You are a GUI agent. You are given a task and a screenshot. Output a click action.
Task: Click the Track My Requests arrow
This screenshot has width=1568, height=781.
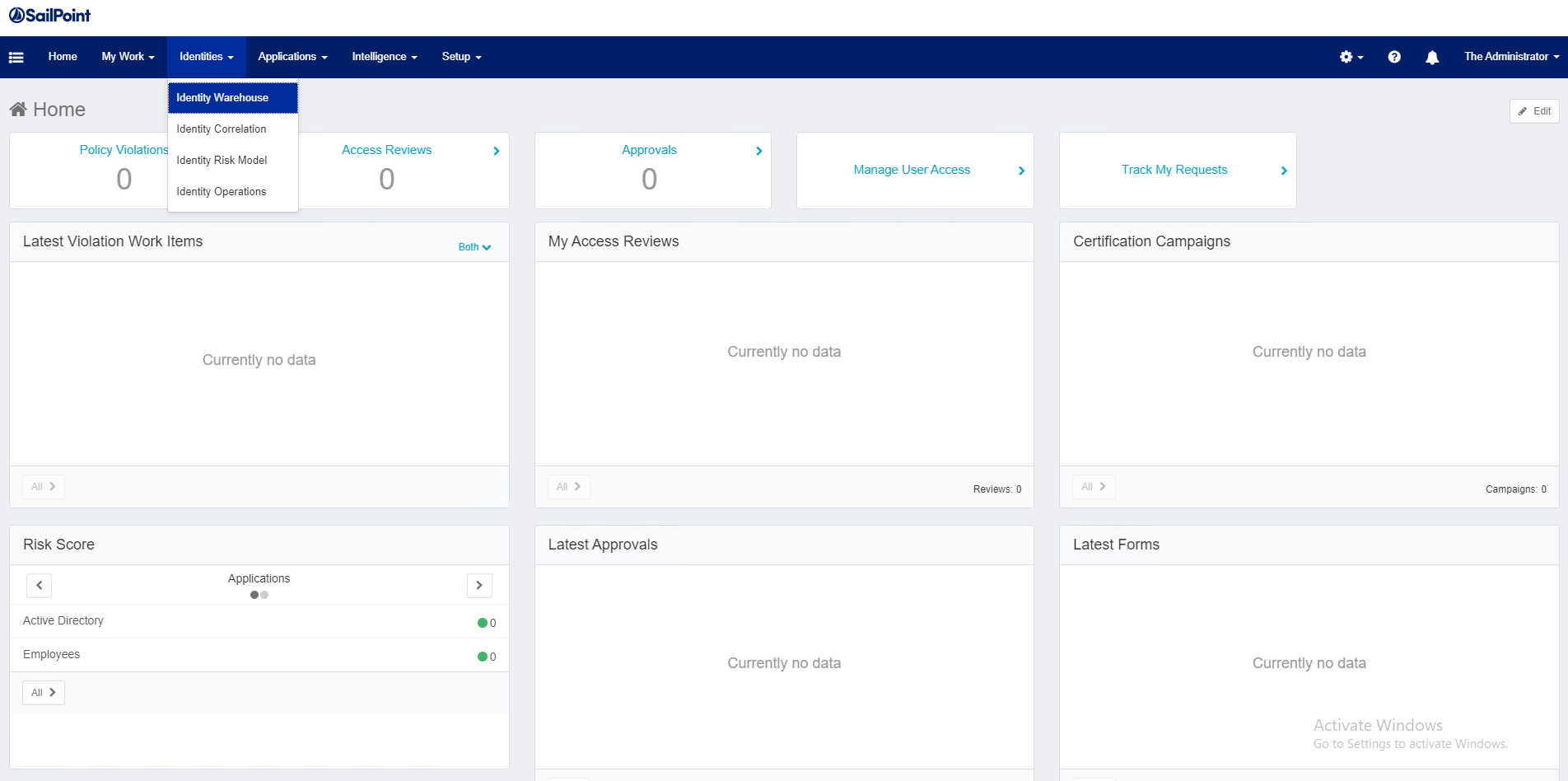point(1284,171)
